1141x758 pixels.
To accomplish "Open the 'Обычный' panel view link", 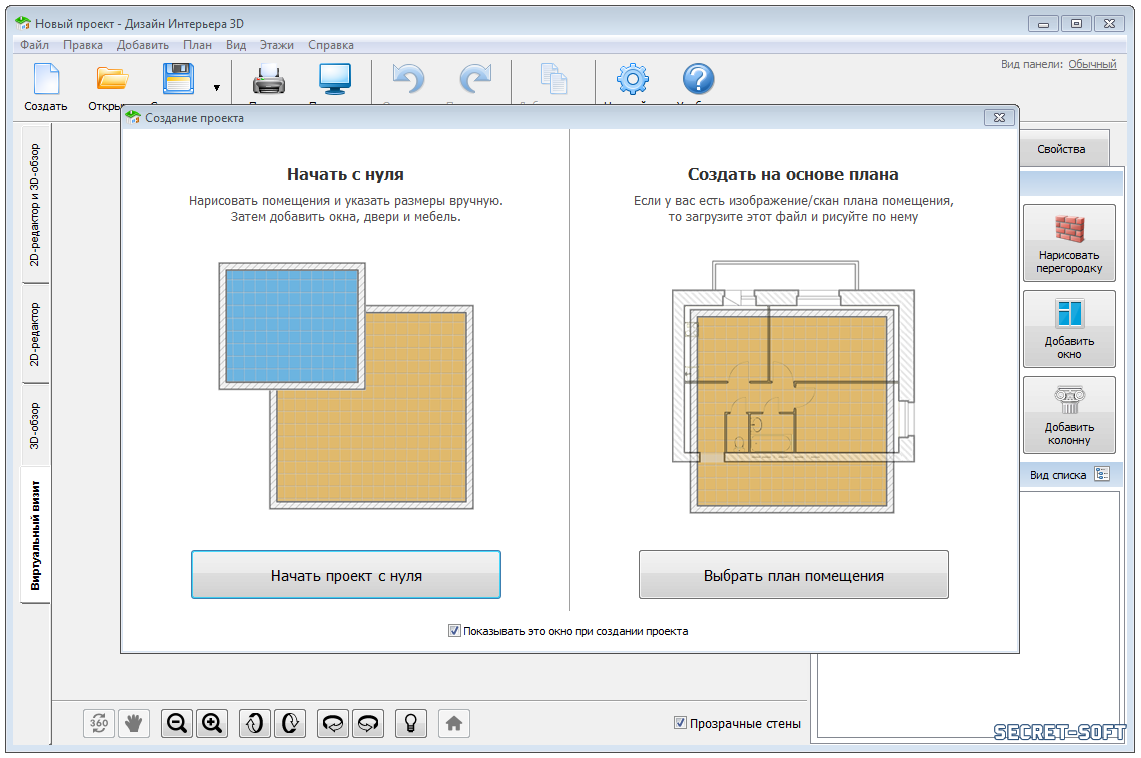I will (1092, 64).
